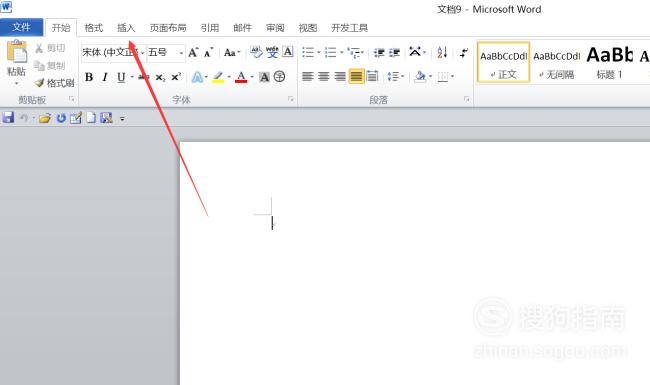The image size is (650, 385).
Task: Apply paragraph shading paint bucket
Action: pos(420,77)
